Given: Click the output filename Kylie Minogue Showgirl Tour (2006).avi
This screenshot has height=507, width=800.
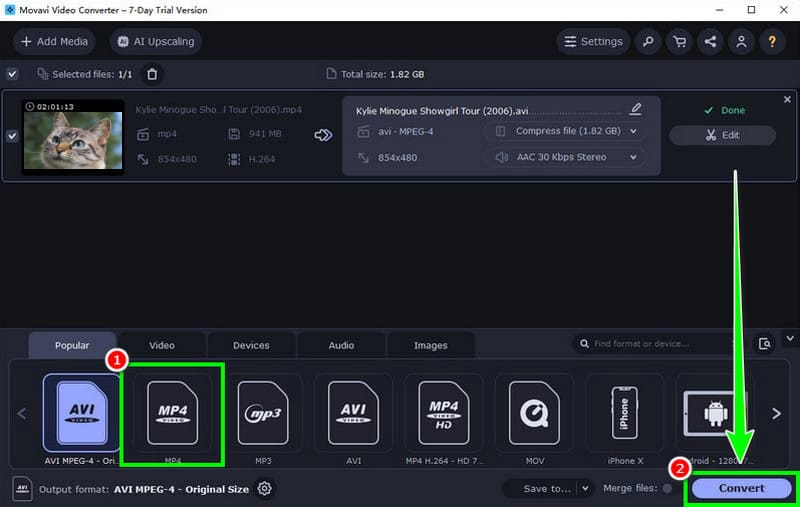Looking at the screenshot, I should [442, 111].
